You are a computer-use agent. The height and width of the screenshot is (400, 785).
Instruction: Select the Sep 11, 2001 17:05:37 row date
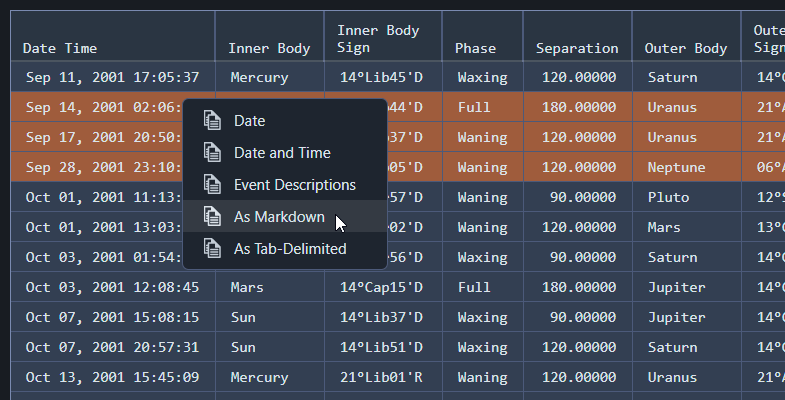pos(113,77)
